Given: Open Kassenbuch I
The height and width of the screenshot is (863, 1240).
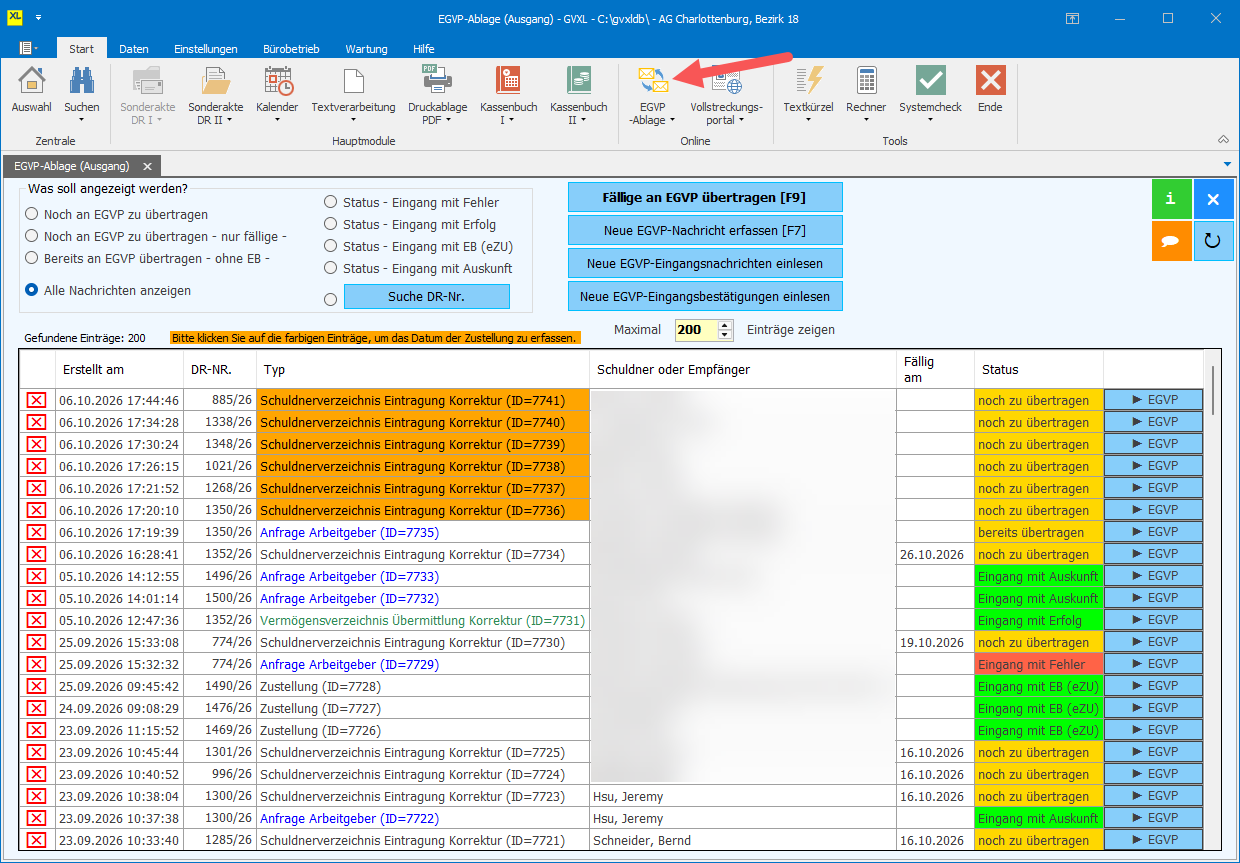Looking at the screenshot, I should point(509,81).
